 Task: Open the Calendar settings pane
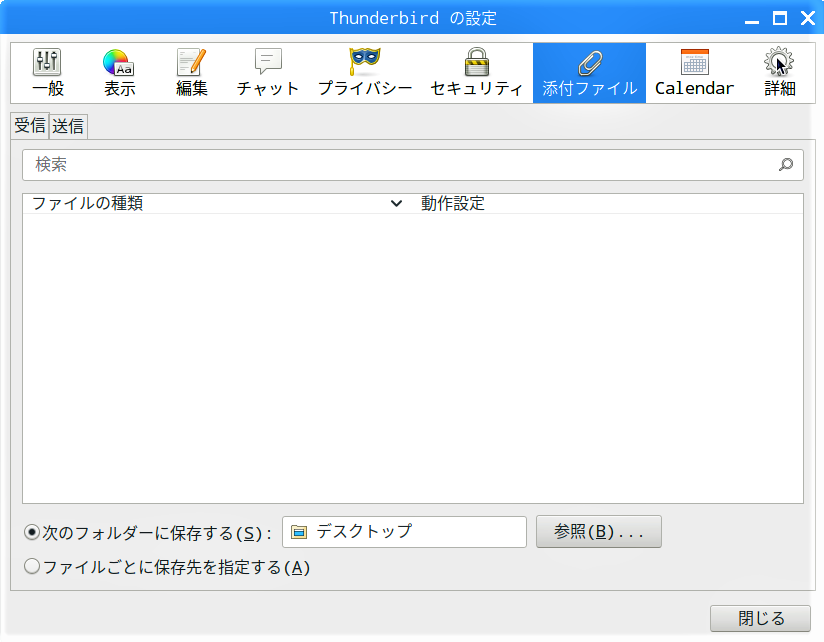694,73
